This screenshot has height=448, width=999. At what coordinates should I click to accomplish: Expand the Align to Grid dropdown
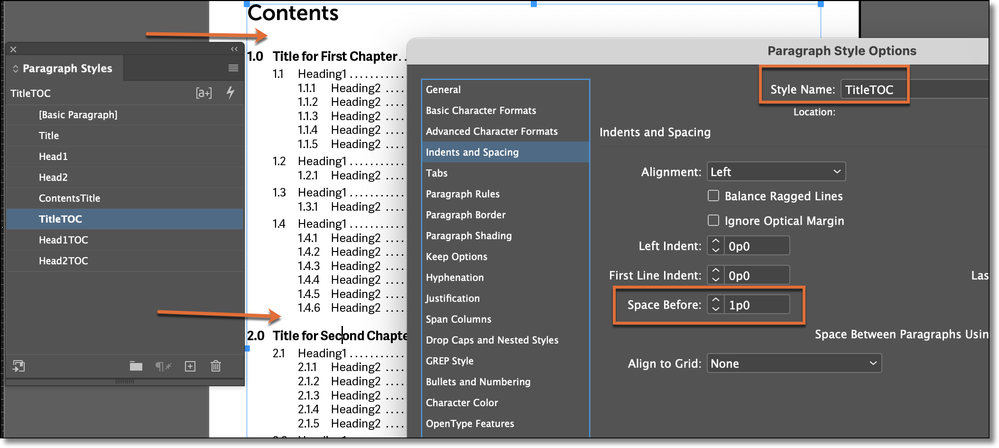click(x=794, y=363)
